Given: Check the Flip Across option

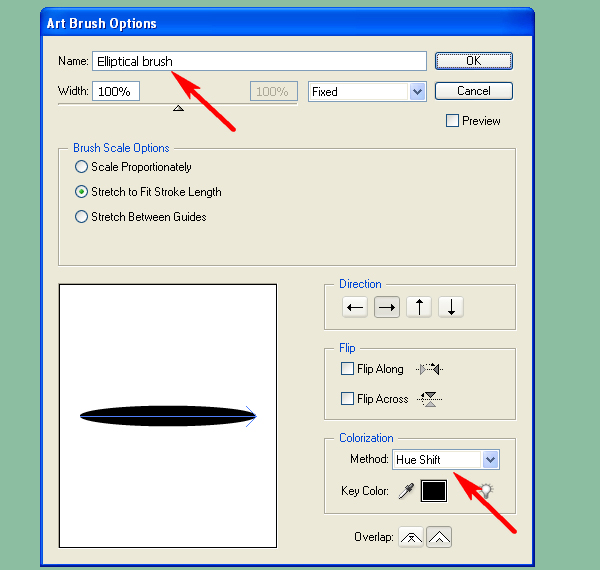Looking at the screenshot, I should click(x=347, y=399).
